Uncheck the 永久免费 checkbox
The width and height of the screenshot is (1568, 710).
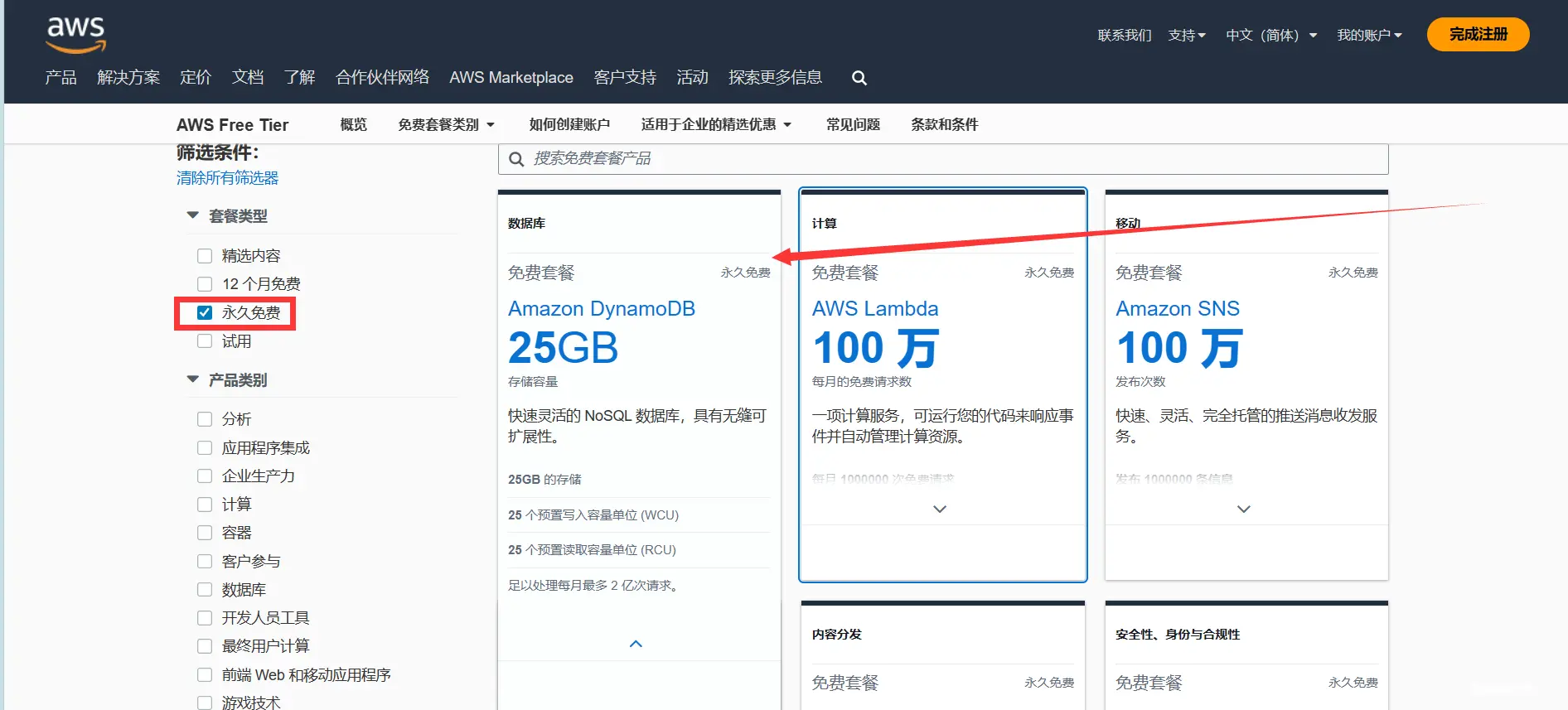coord(205,313)
